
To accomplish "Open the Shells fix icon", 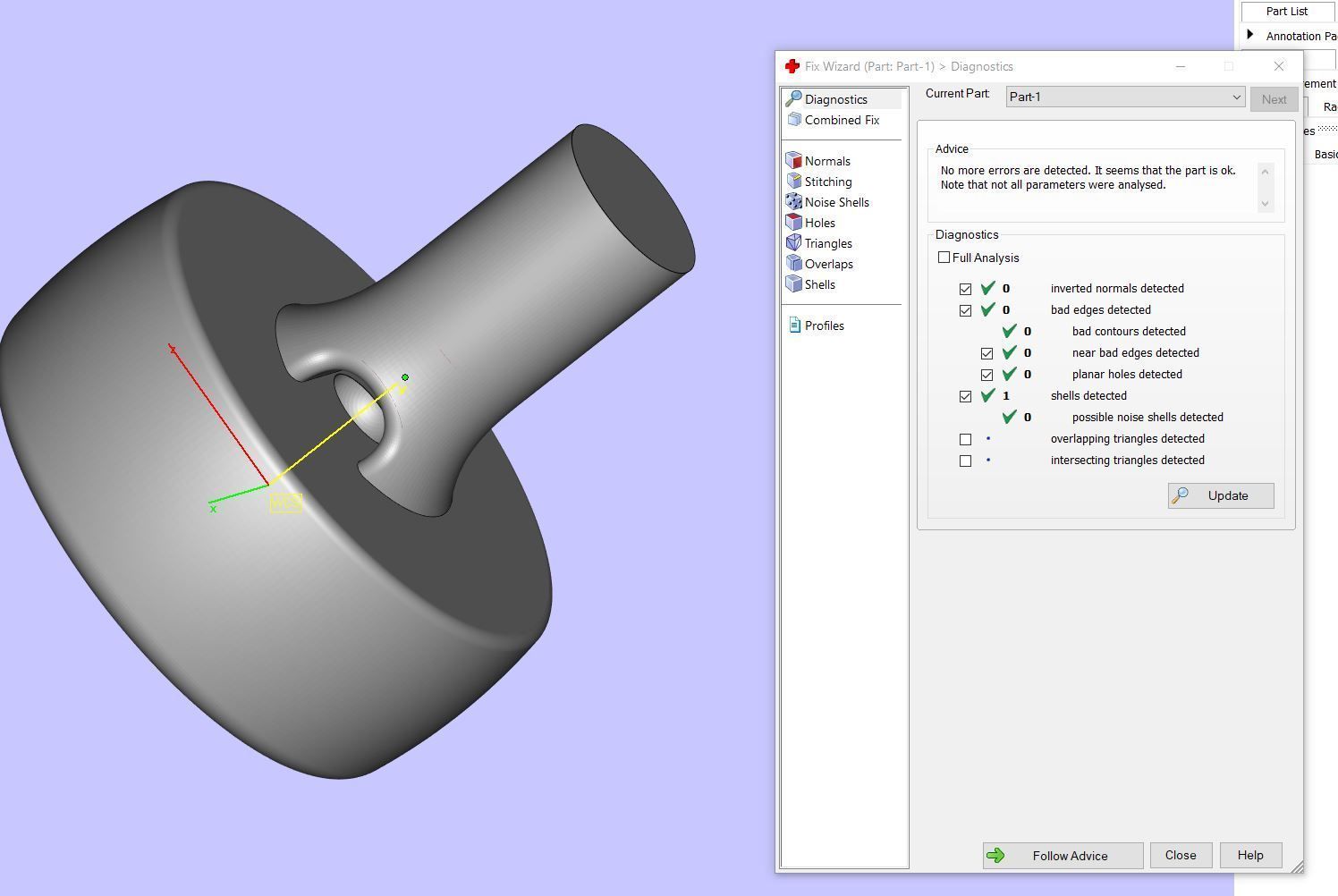I will (793, 284).
